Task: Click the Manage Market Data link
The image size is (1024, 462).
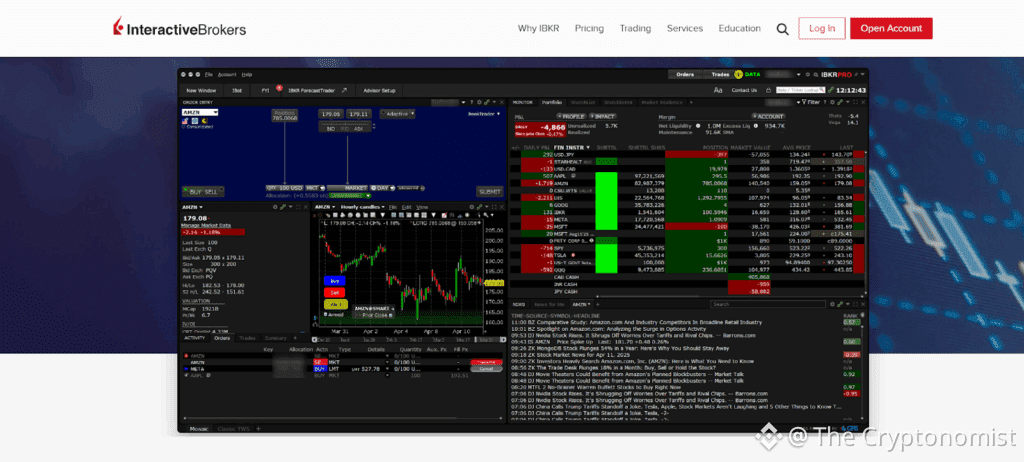Action: point(205,225)
